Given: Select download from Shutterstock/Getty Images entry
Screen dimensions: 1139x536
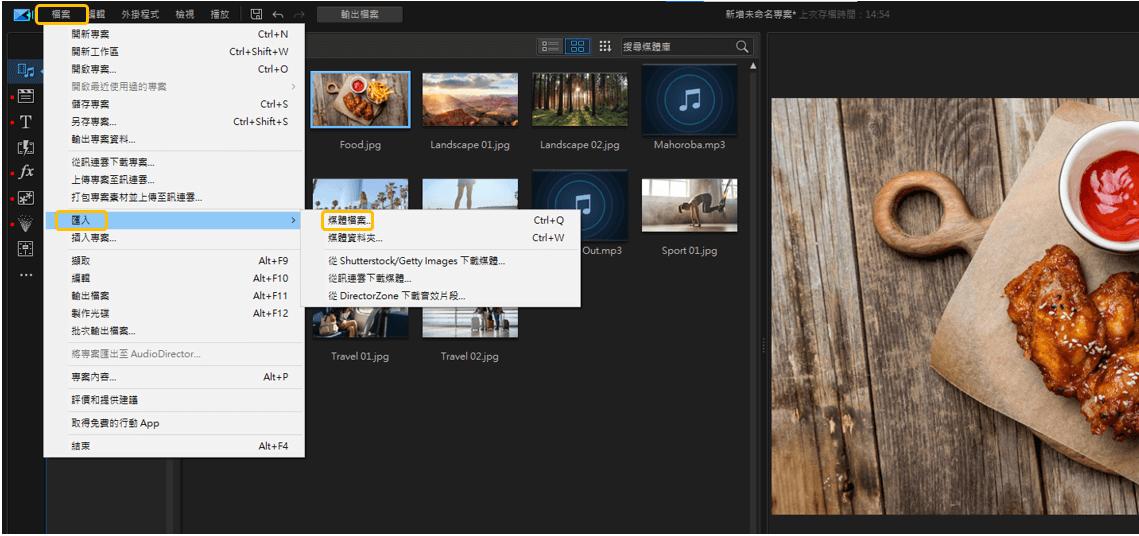Looking at the screenshot, I should coord(440,261).
